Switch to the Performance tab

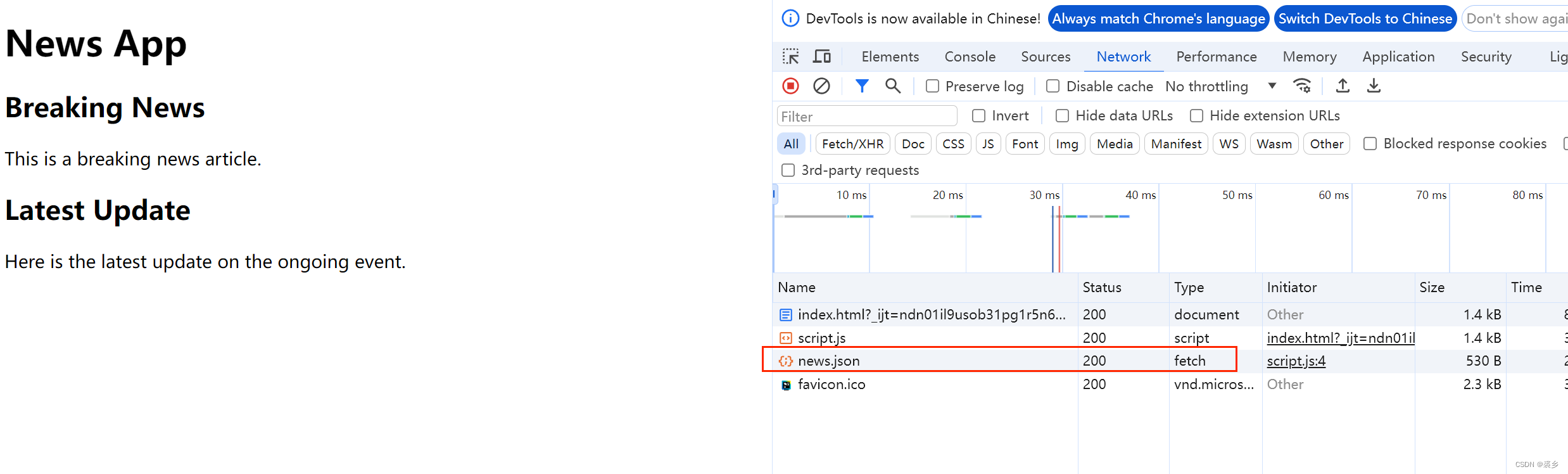pos(1217,57)
